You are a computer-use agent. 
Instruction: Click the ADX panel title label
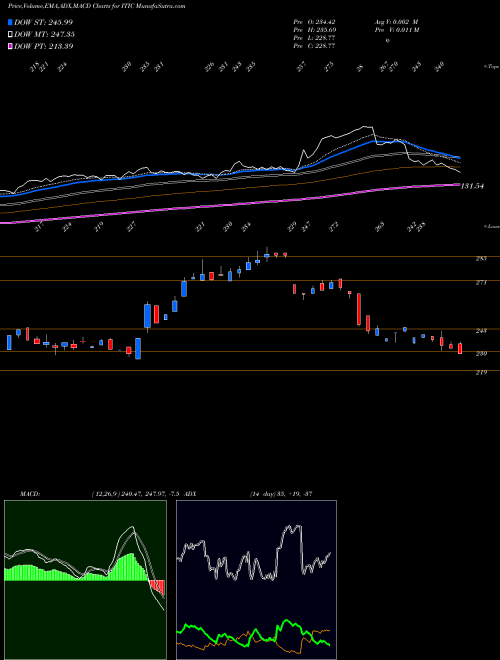point(190,494)
